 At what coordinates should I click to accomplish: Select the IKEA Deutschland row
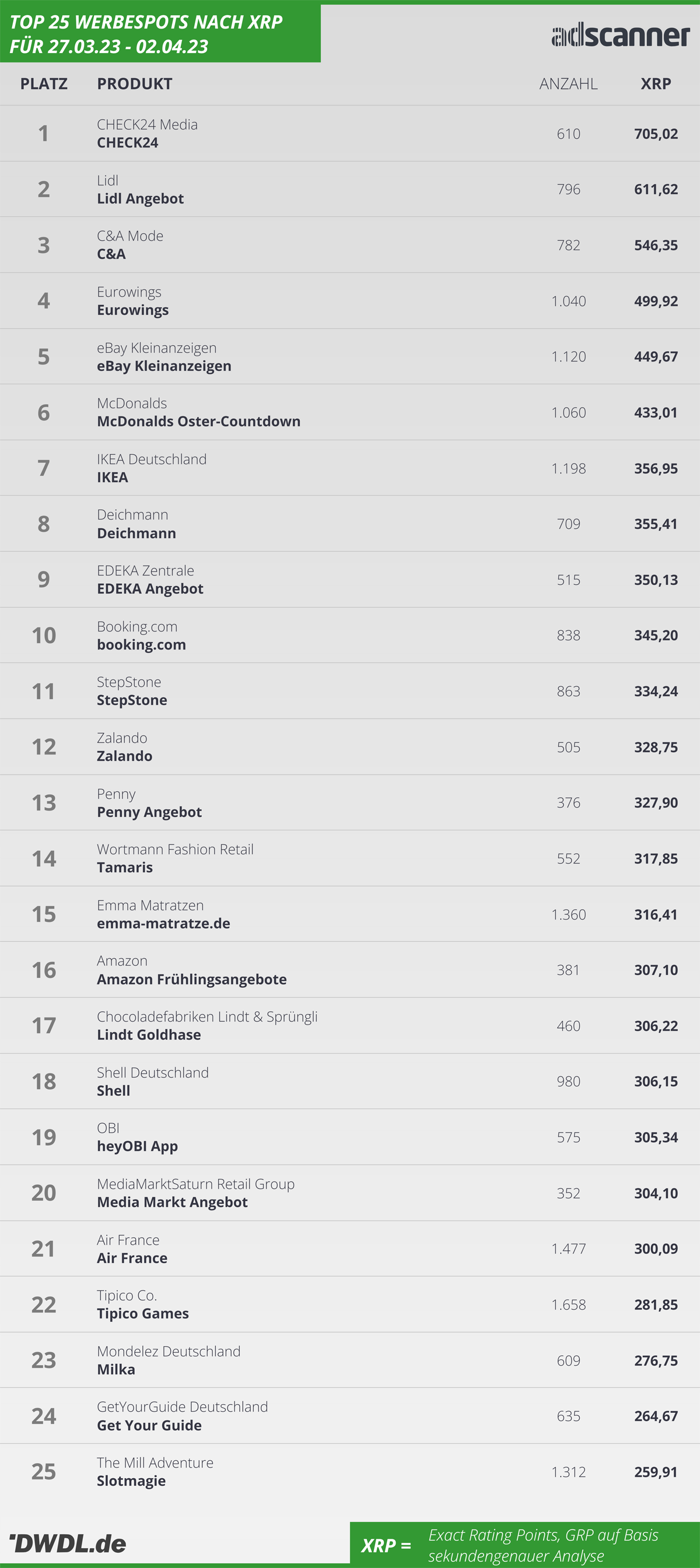(x=350, y=468)
